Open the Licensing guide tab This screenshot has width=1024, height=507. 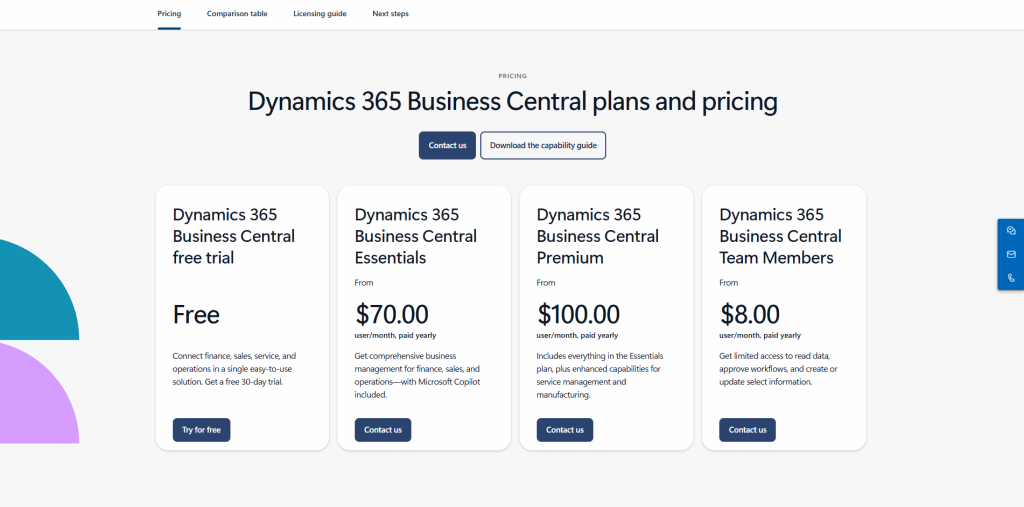pyautogui.click(x=320, y=14)
